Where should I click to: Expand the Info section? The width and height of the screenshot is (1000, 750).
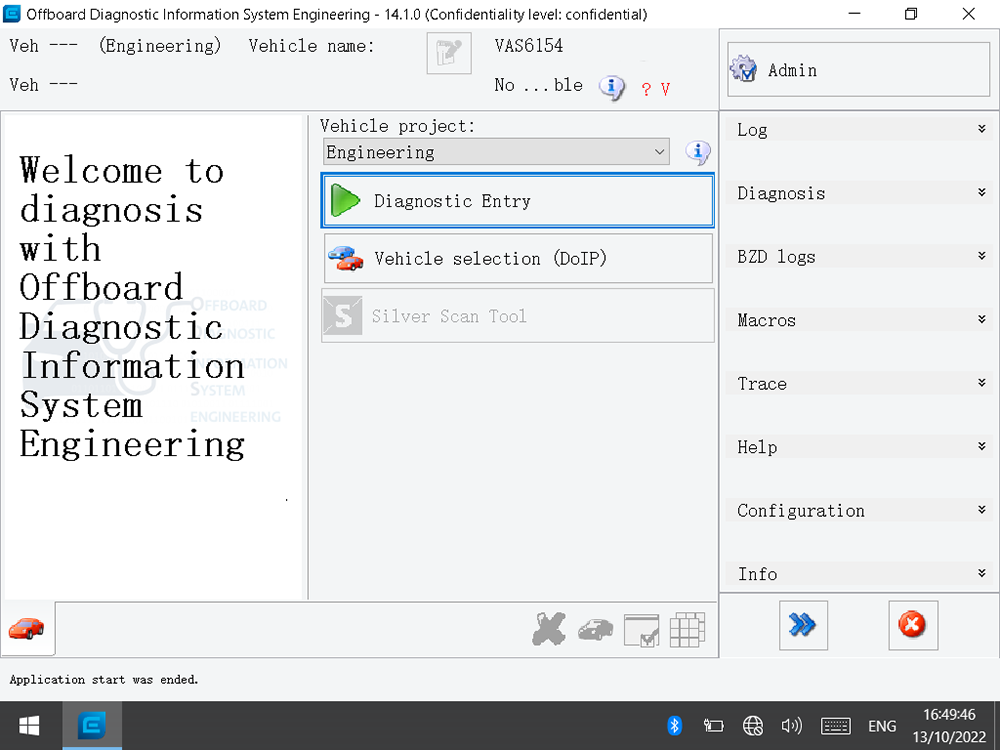click(x=858, y=573)
